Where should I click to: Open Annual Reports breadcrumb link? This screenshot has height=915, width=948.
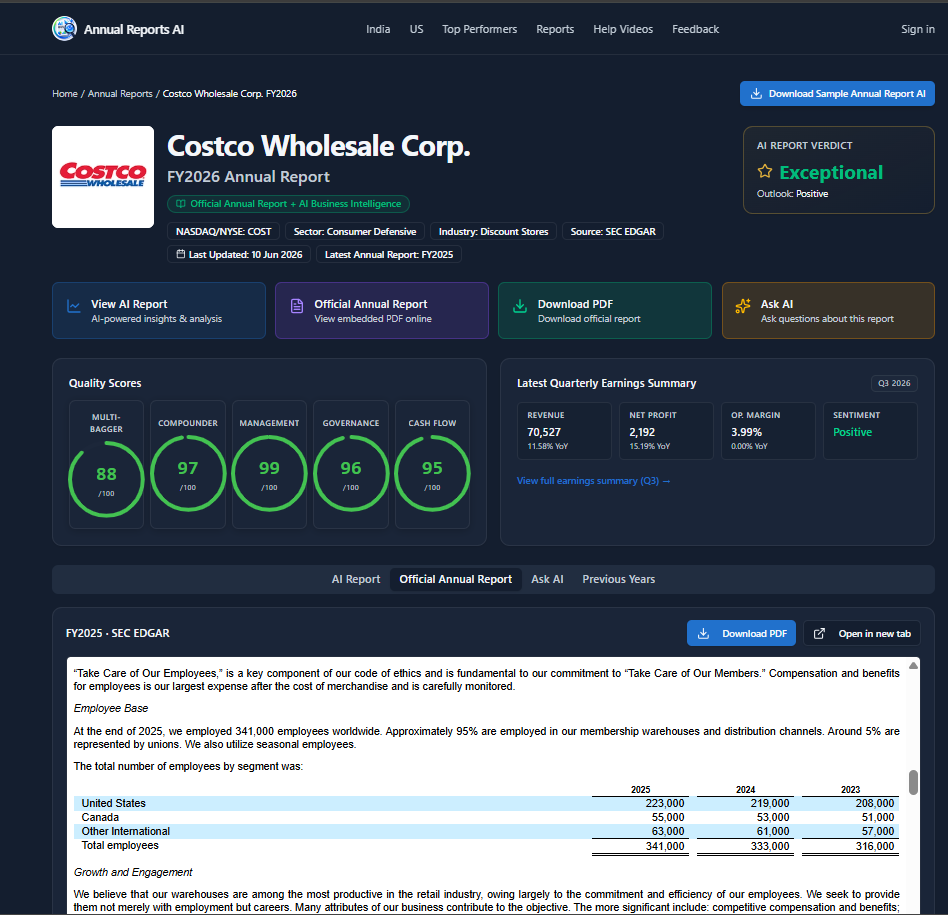[120, 94]
